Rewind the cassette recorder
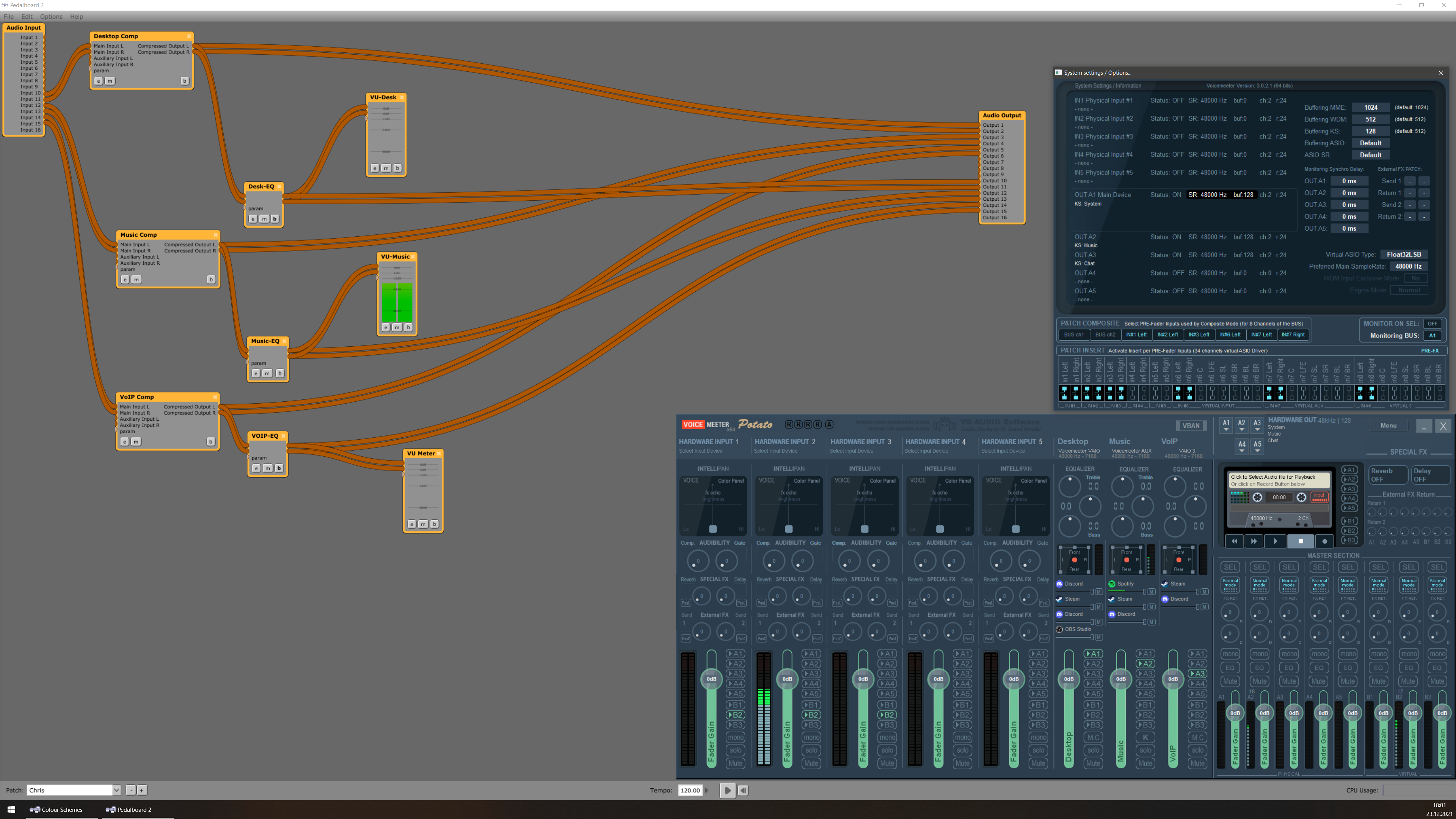This screenshot has height=819, width=1456. tap(1235, 541)
